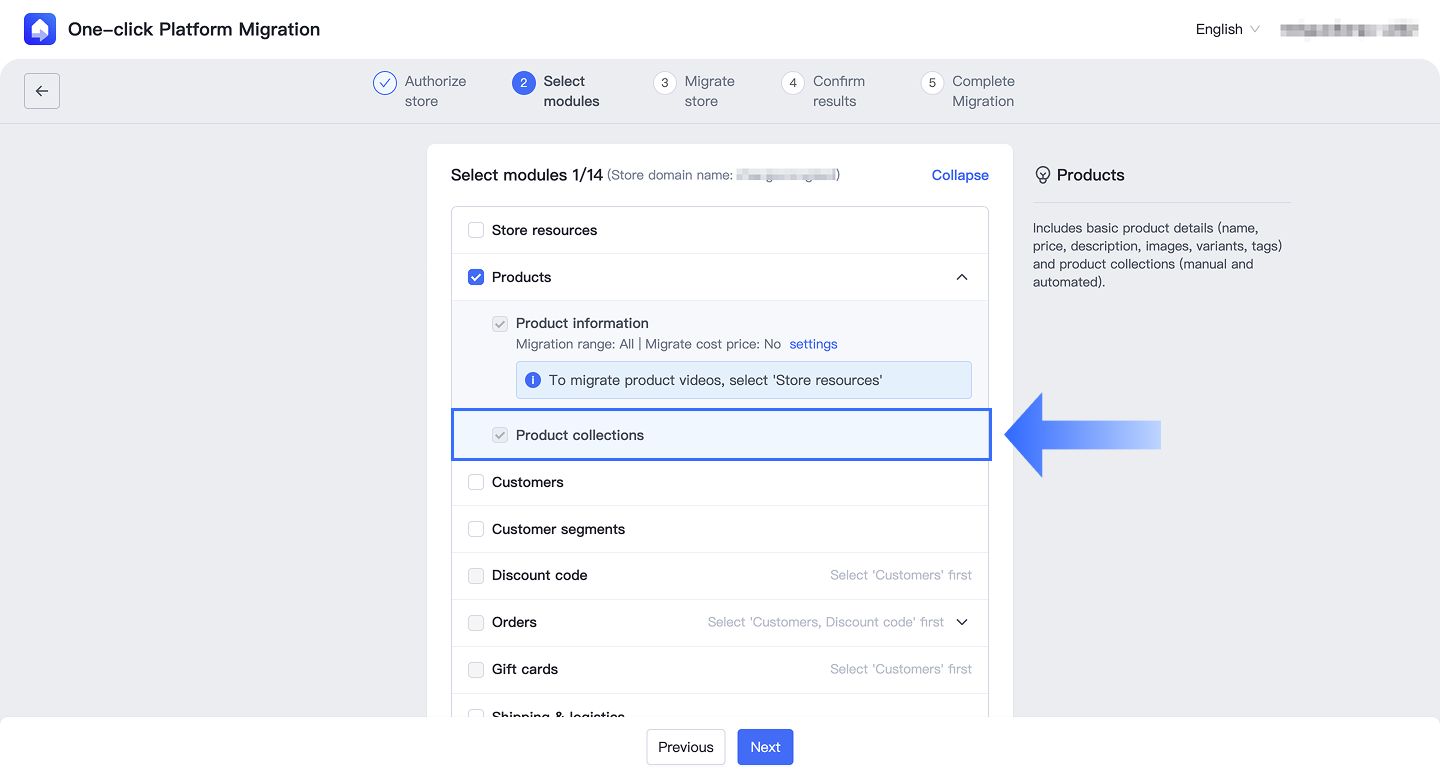Screen dimensions: 1440x777
Task: Check the Customer segments checkbox
Action: click(476, 529)
